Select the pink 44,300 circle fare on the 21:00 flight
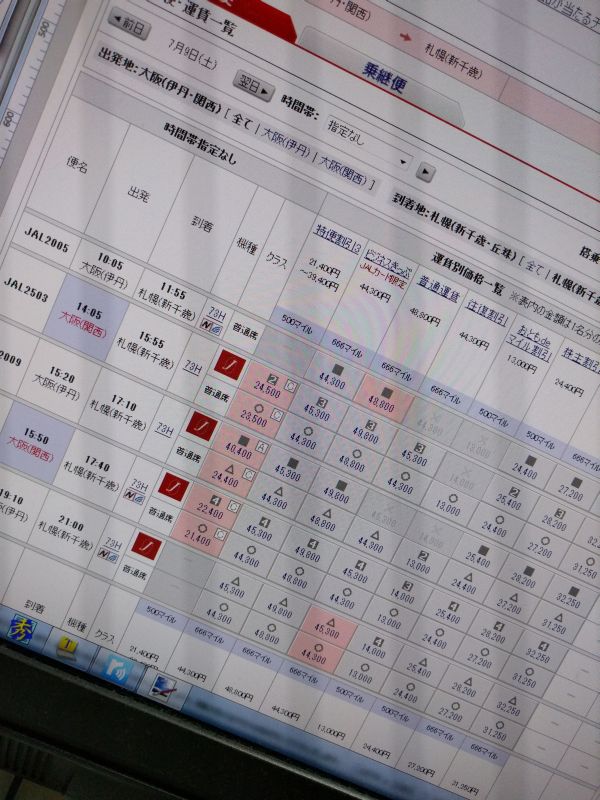 click(x=316, y=654)
